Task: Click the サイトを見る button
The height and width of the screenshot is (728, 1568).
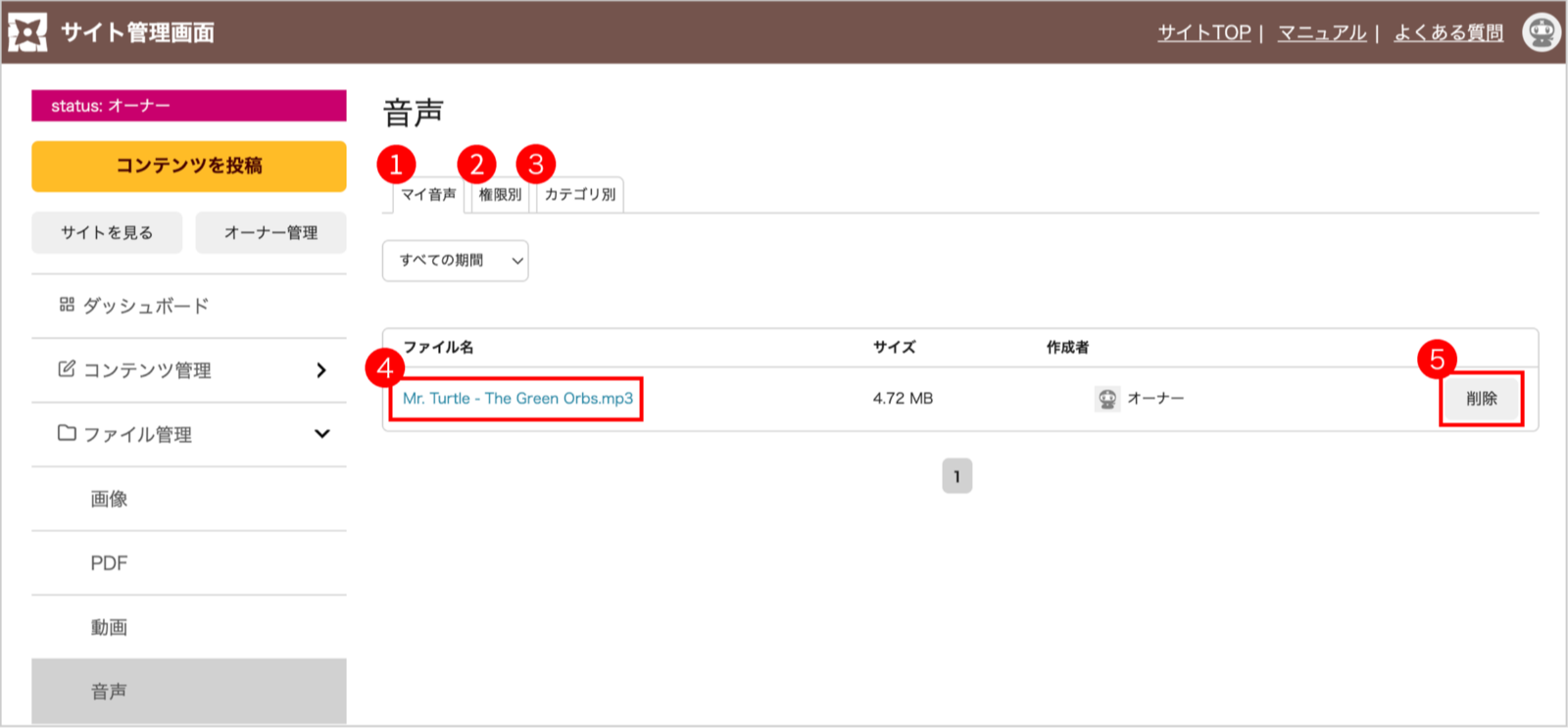Action: click(107, 233)
